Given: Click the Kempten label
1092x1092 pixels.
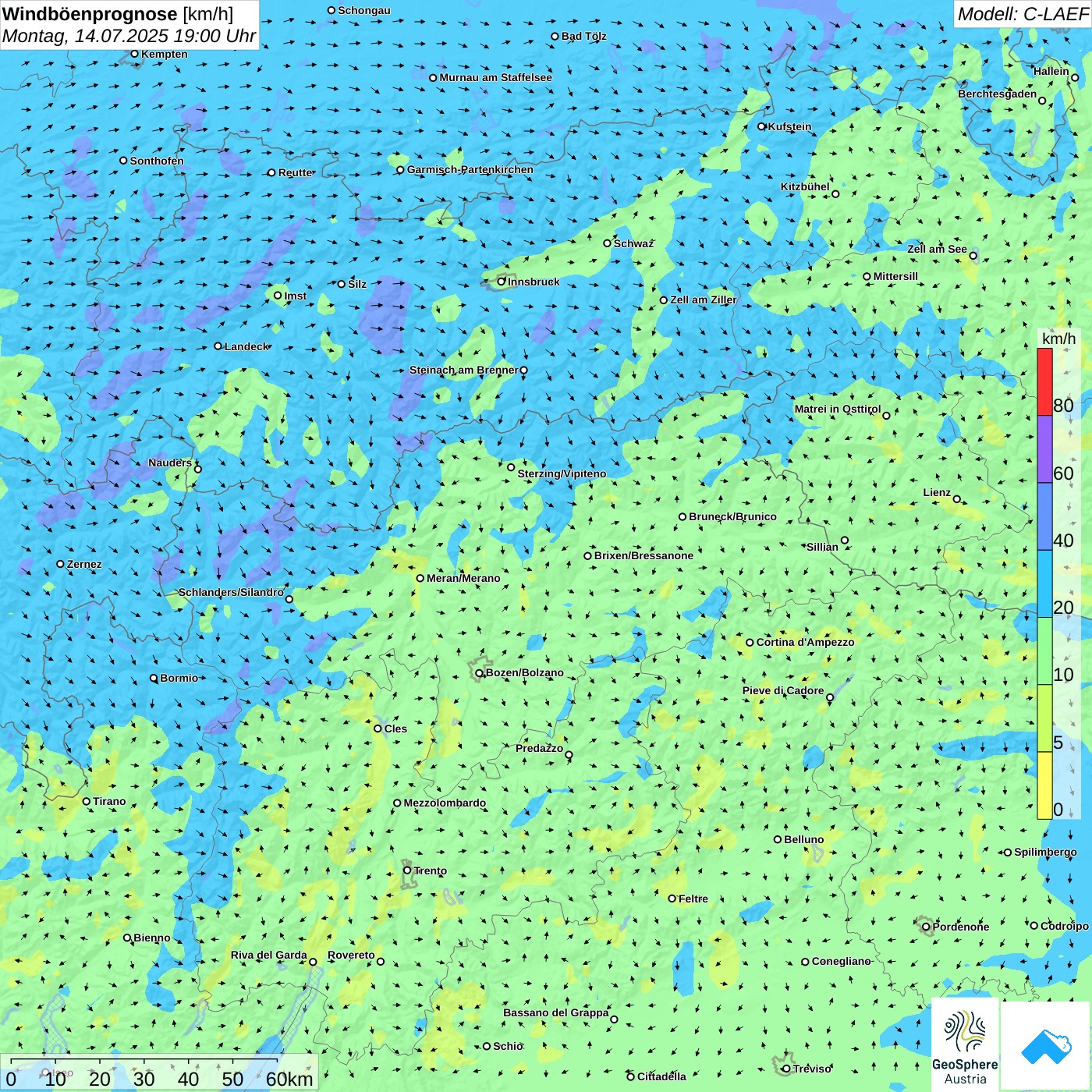Looking at the screenshot, I should point(164,54).
